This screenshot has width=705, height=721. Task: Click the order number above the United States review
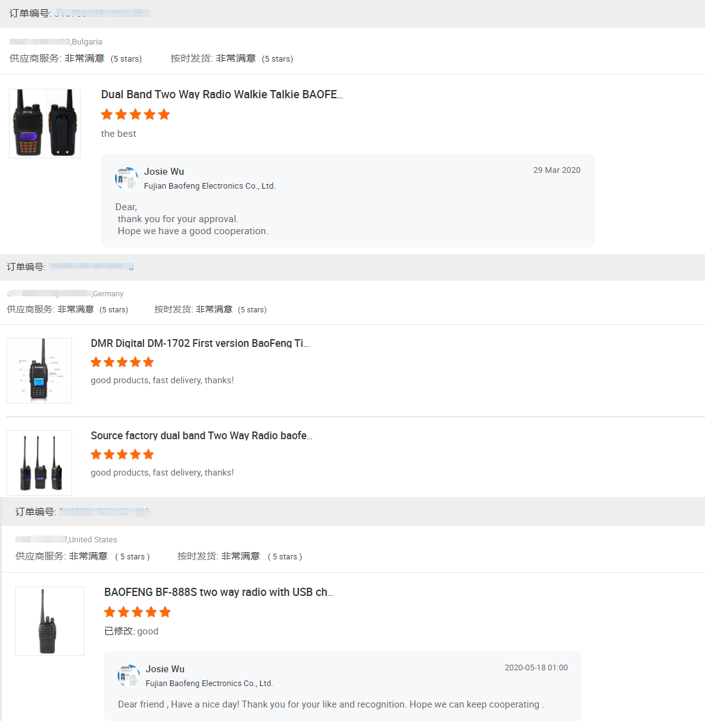(104, 512)
